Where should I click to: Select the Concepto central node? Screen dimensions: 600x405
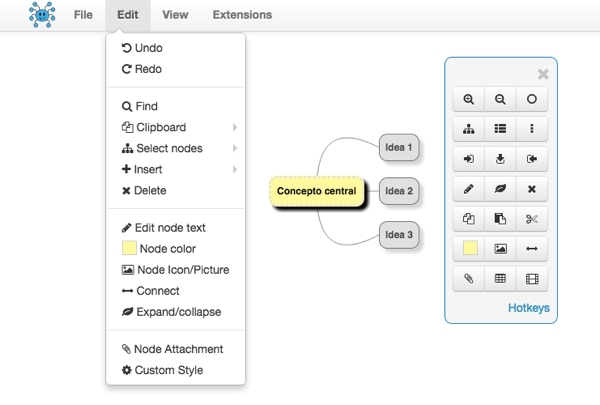pos(316,190)
